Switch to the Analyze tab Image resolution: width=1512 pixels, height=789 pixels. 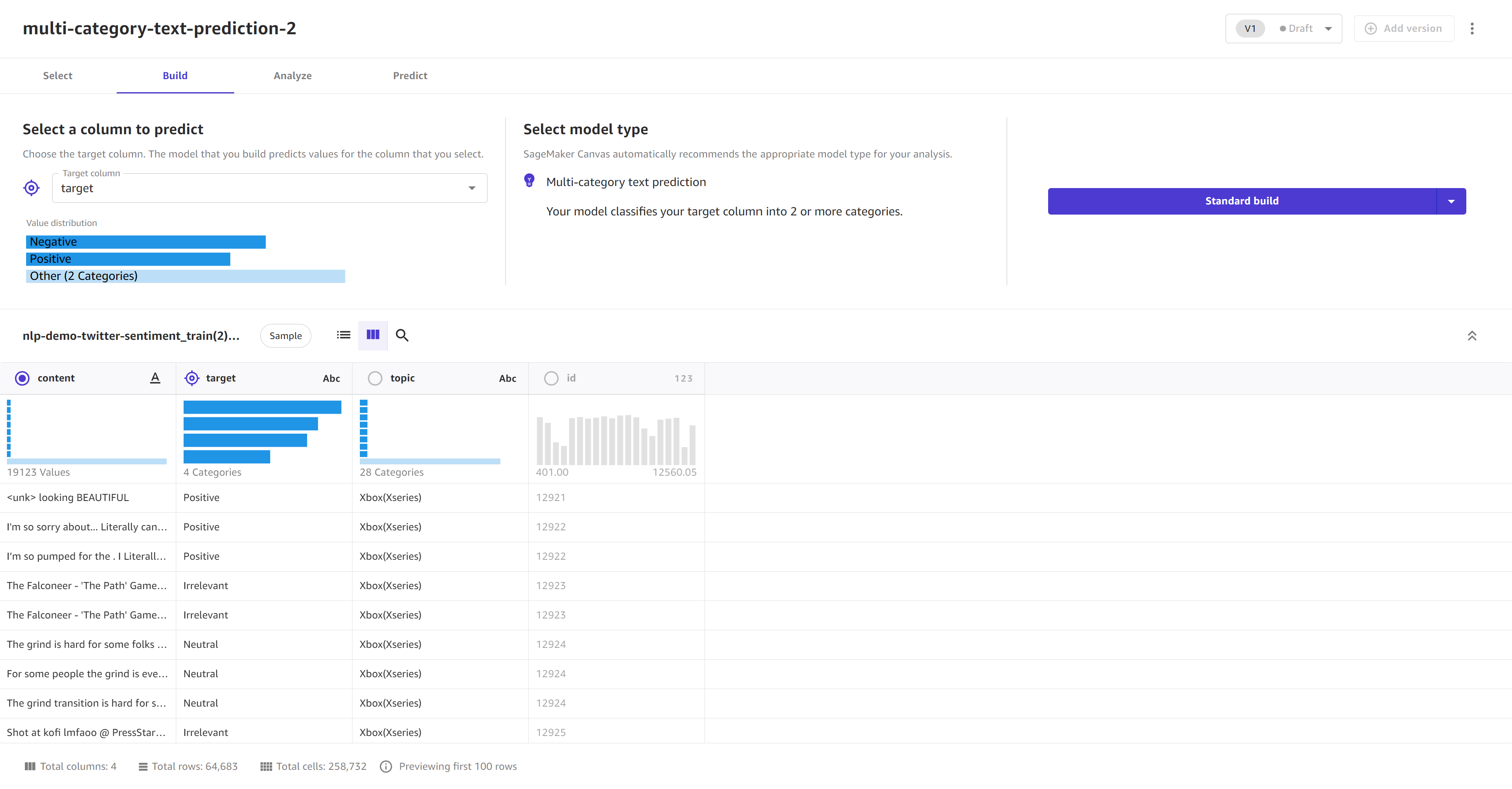coord(292,76)
